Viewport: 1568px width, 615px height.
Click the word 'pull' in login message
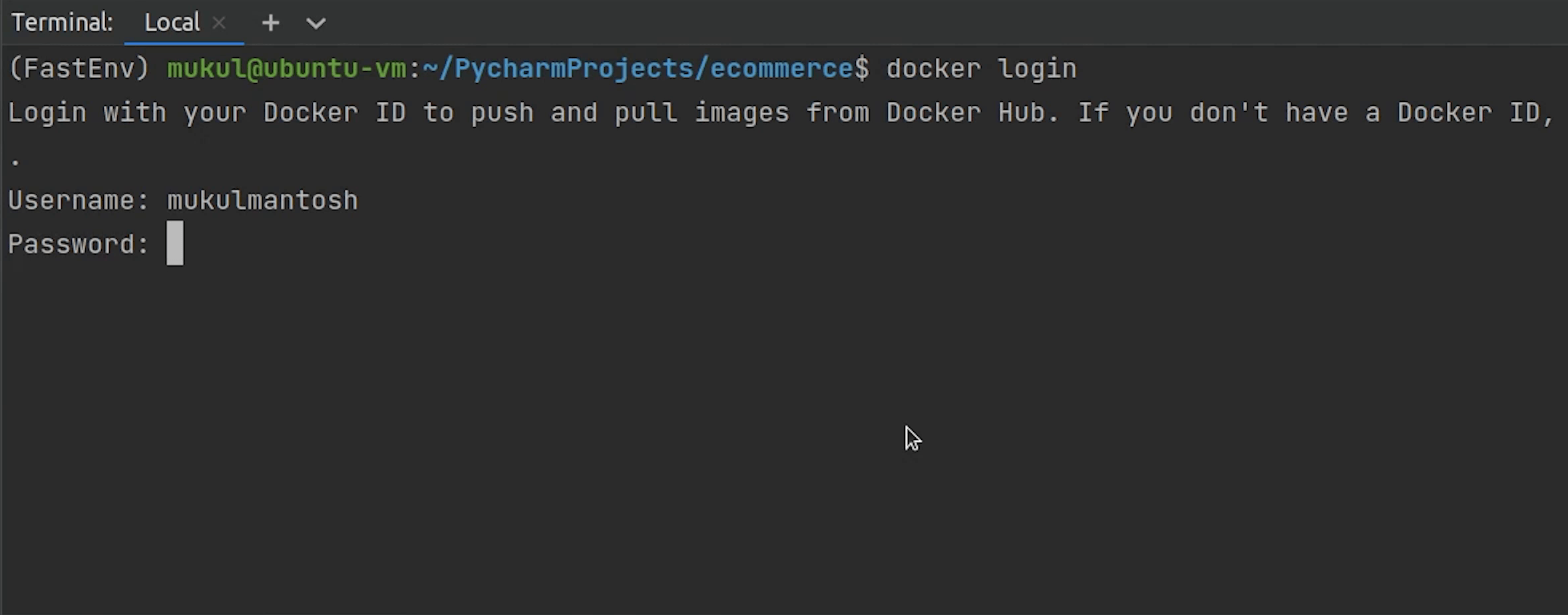646,112
